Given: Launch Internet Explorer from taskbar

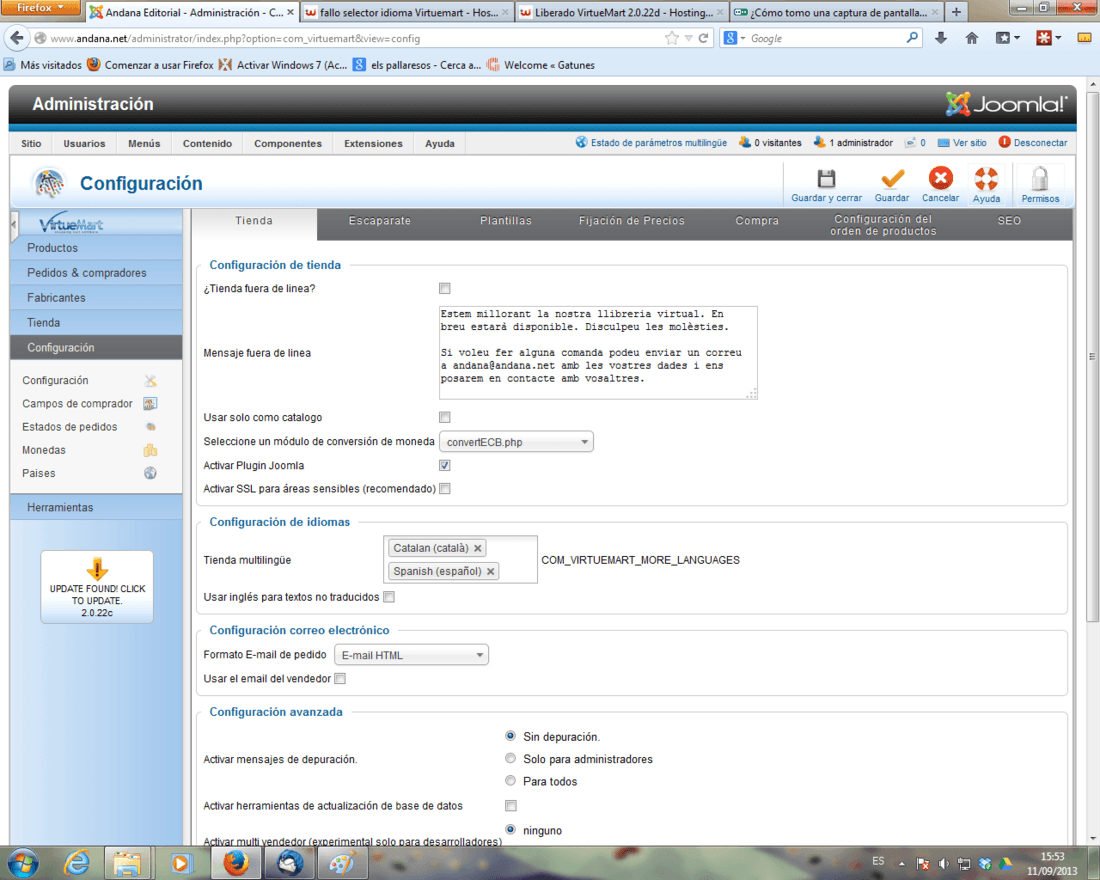Looking at the screenshot, I should [76, 862].
